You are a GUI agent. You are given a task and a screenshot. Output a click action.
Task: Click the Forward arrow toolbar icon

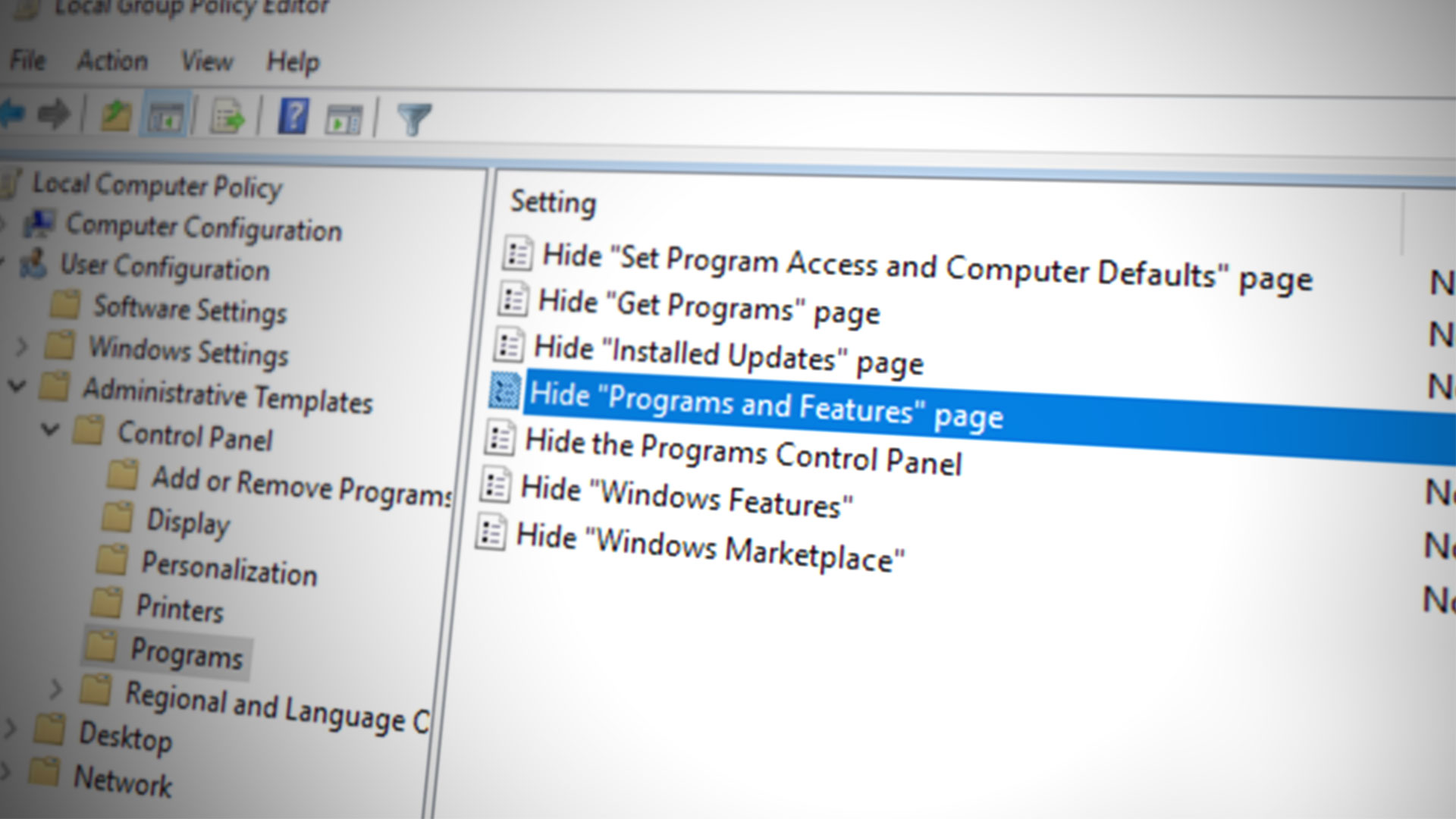tap(54, 115)
